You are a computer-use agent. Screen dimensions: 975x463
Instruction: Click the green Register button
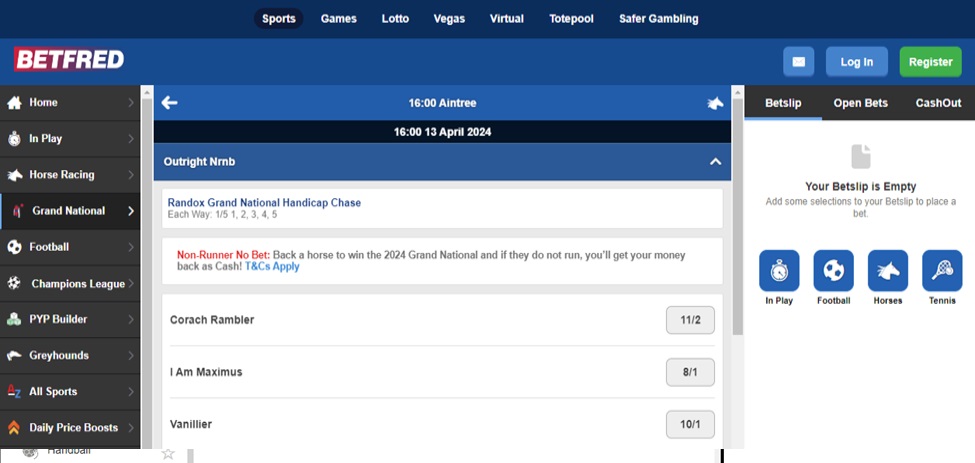930,62
